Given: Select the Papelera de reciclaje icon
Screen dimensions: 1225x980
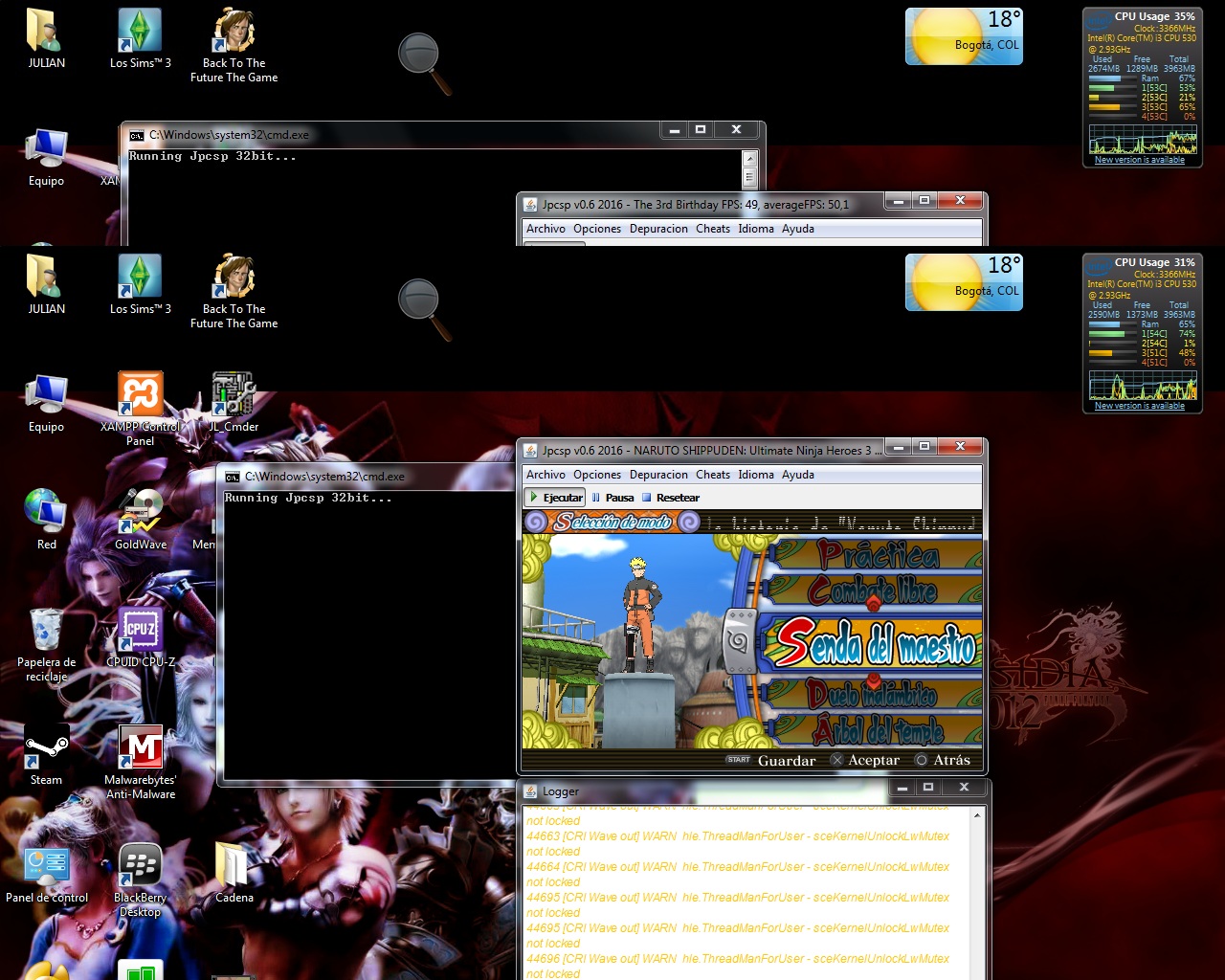Looking at the screenshot, I should coord(46,644).
